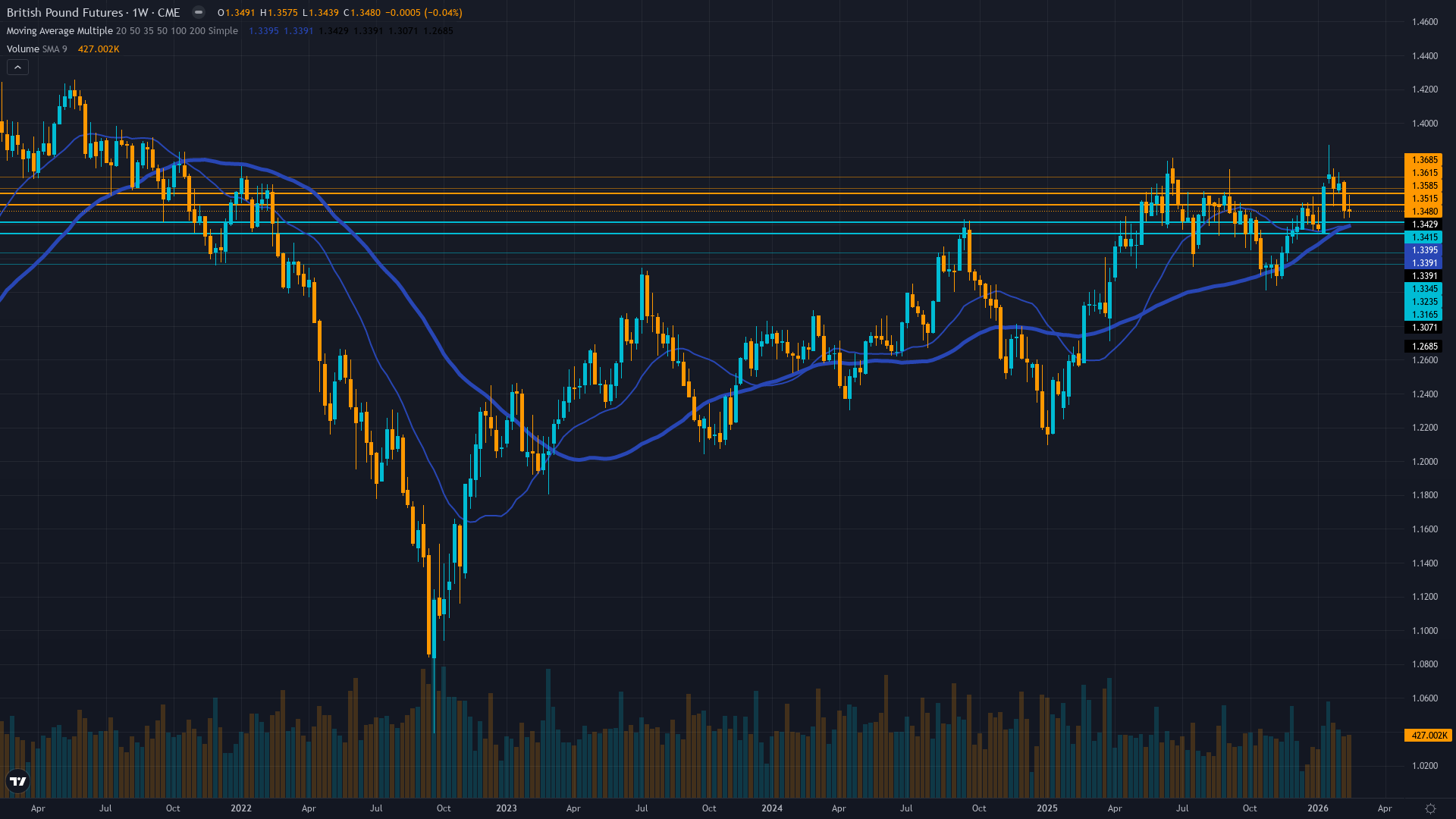This screenshot has width=1456, height=819.
Task: Click the blue 1.3395 moving average axis label
Action: pos(1423,250)
